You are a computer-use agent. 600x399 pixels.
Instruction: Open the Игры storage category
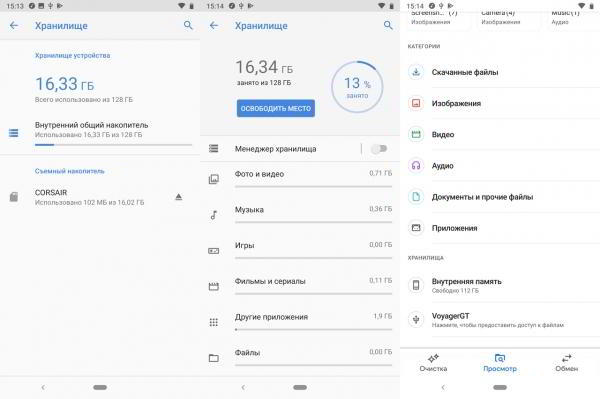(300, 251)
